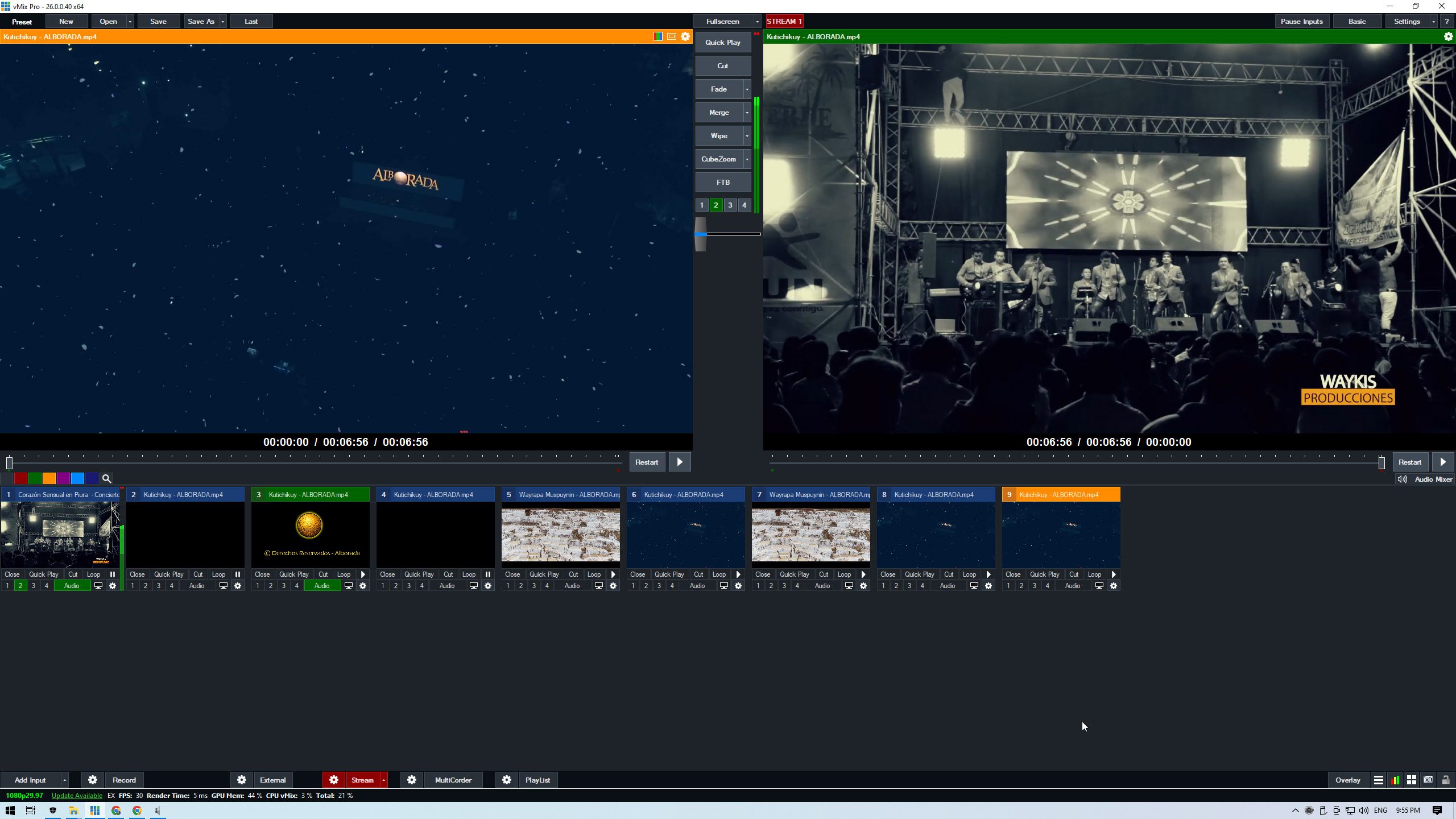This screenshot has height=819, width=1456.
Task: Expand the Fade transition options dropdown
Action: [x=747, y=89]
